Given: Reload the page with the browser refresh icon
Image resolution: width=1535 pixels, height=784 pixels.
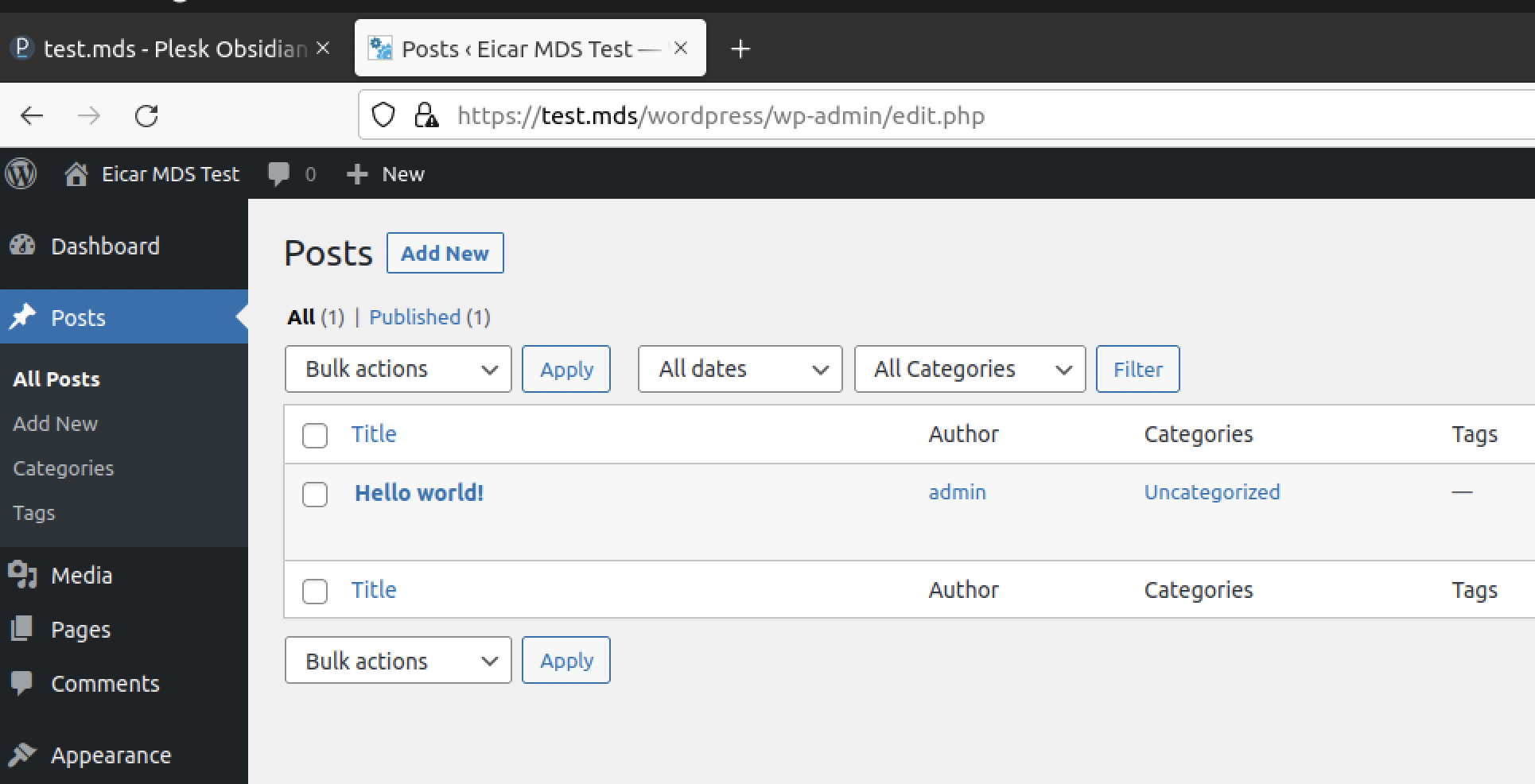Looking at the screenshot, I should [x=146, y=116].
